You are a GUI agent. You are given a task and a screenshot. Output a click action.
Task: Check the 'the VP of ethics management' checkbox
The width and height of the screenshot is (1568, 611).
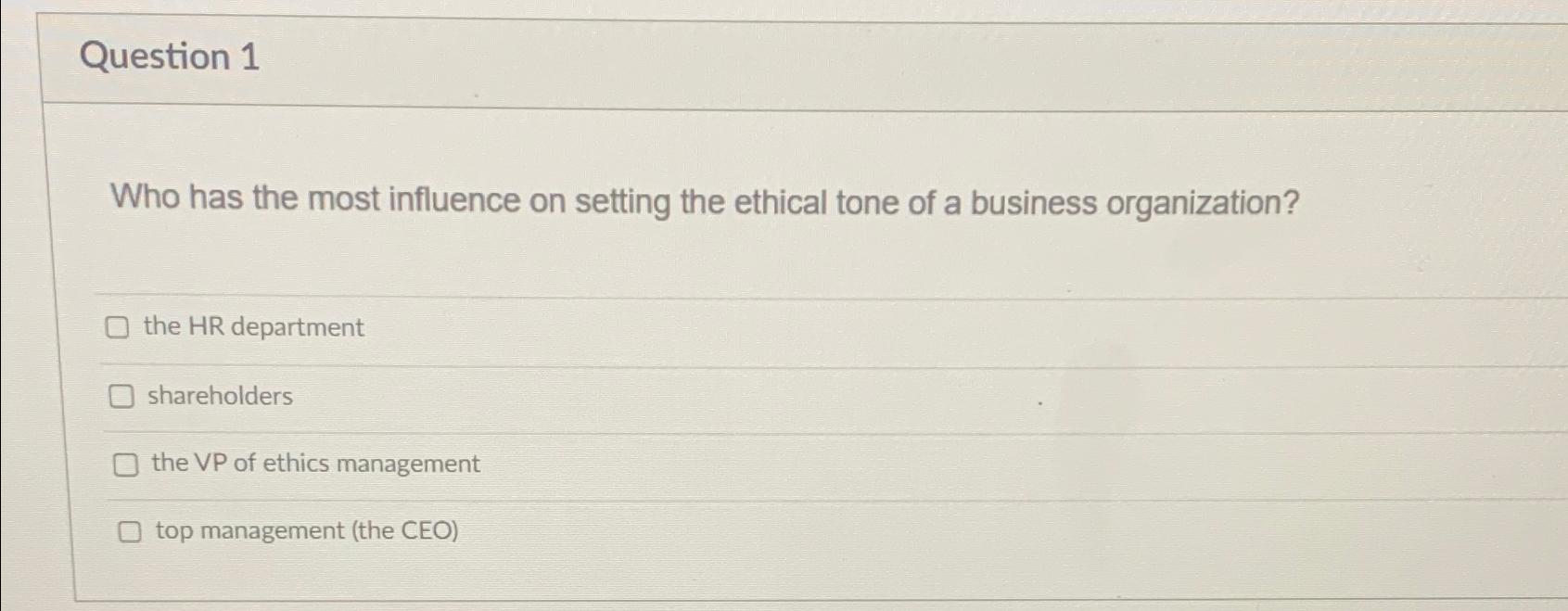pyautogui.click(x=125, y=464)
